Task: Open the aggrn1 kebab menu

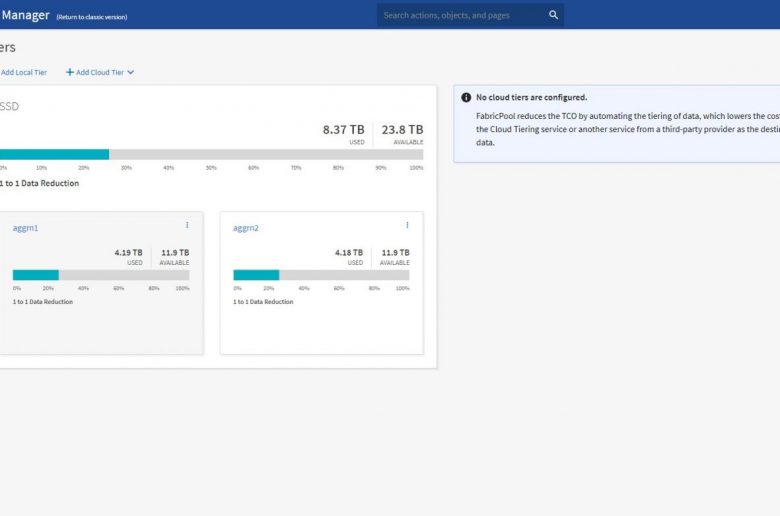Action: point(187,225)
